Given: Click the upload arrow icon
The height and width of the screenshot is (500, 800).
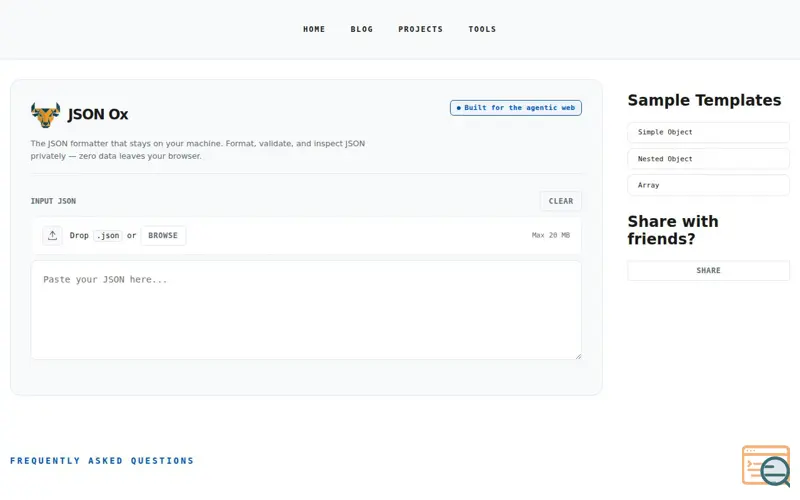Looking at the screenshot, I should coord(53,235).
